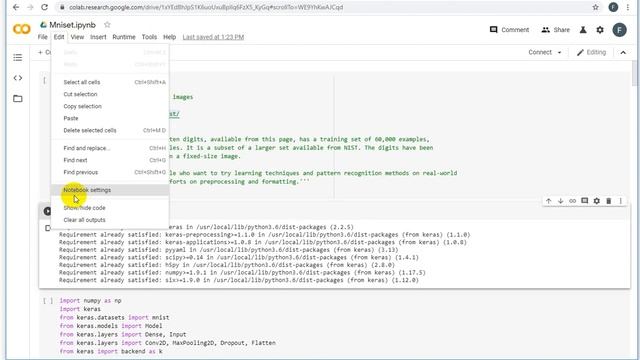The image size is (640, 360).
Task: Go back in the browser
Action: (x=16, y=7)
